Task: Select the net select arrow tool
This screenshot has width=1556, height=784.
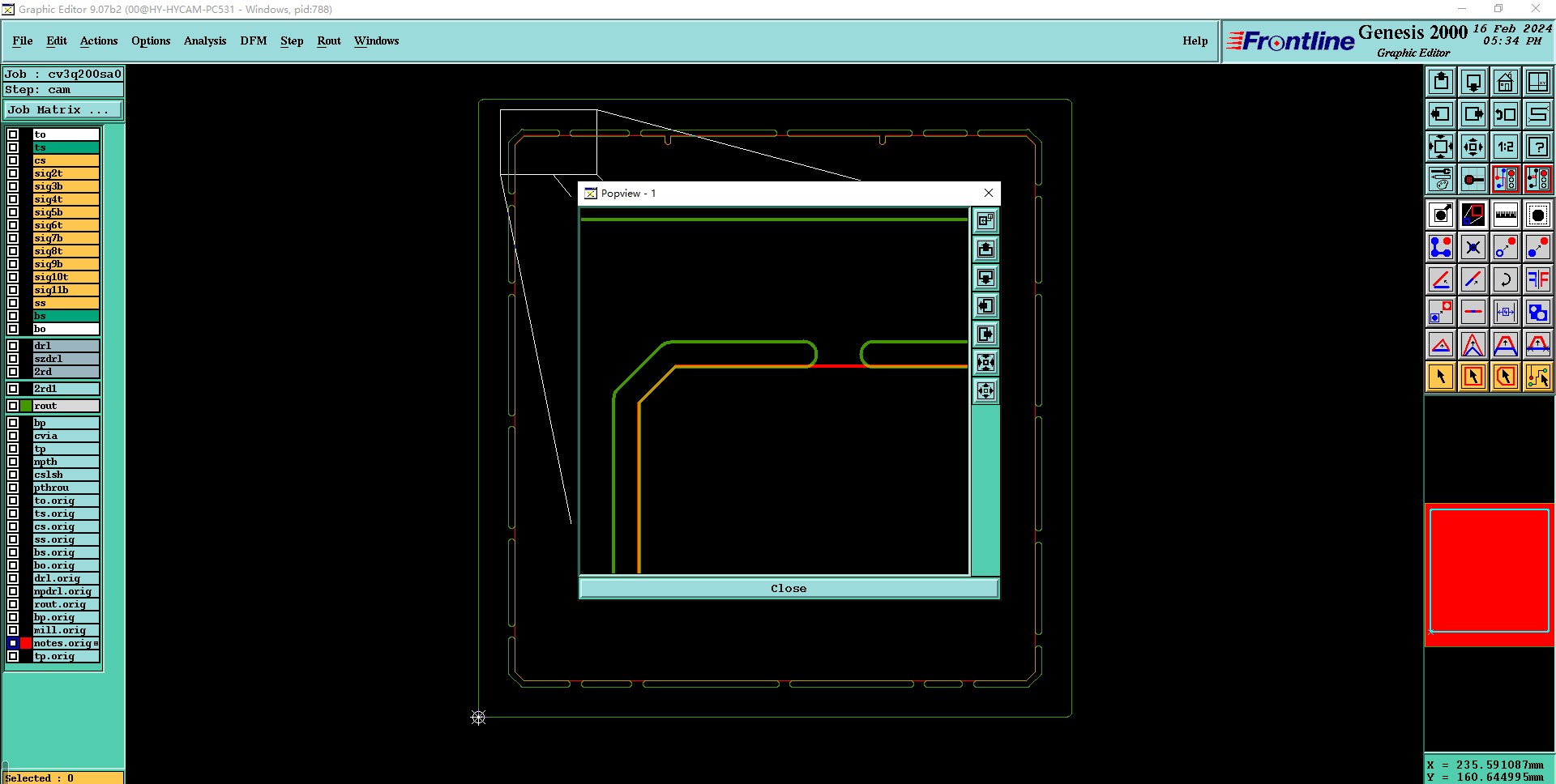Action: pos(1538,377)
